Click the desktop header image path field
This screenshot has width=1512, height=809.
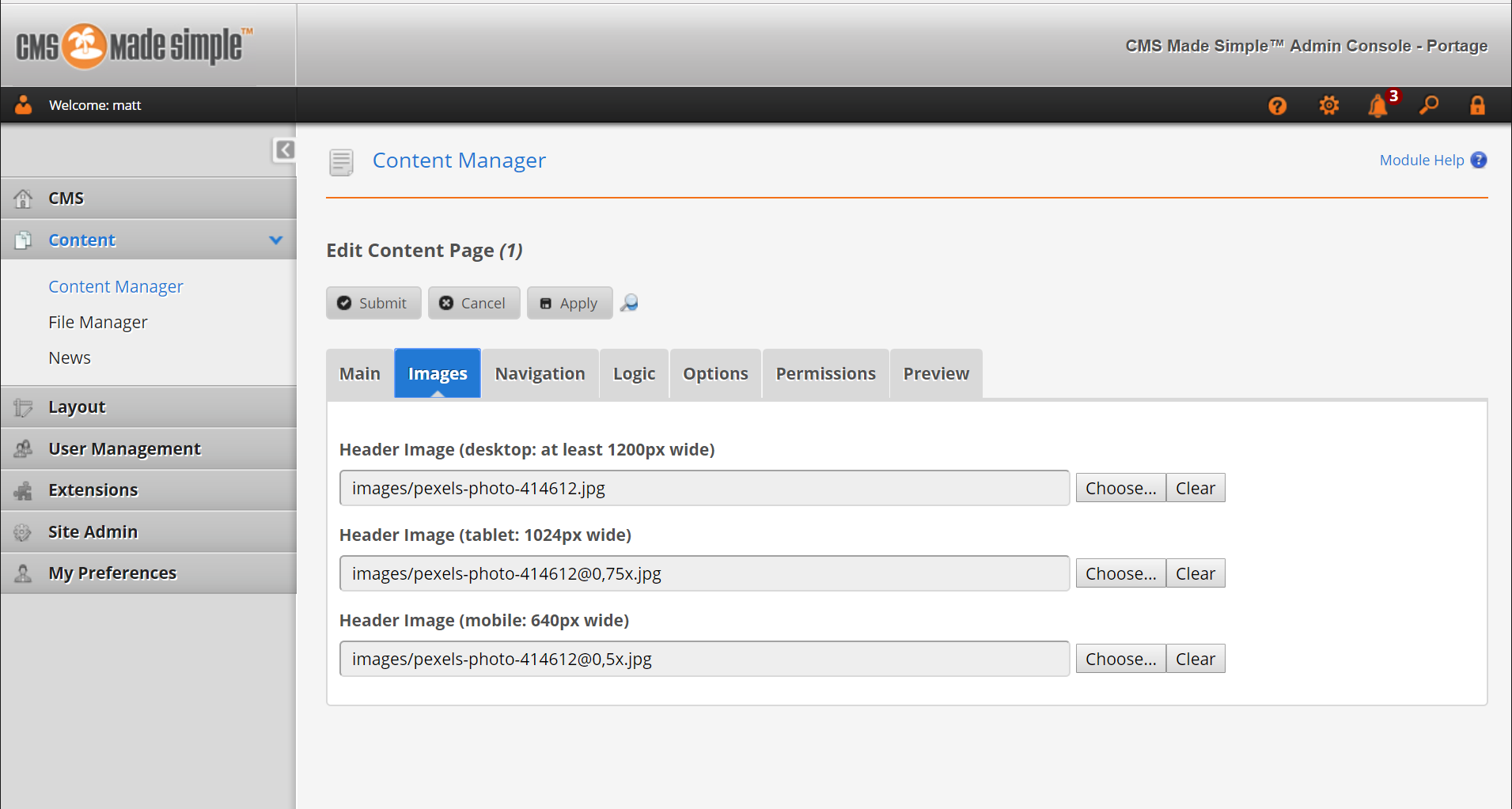(x=704, y=488)
